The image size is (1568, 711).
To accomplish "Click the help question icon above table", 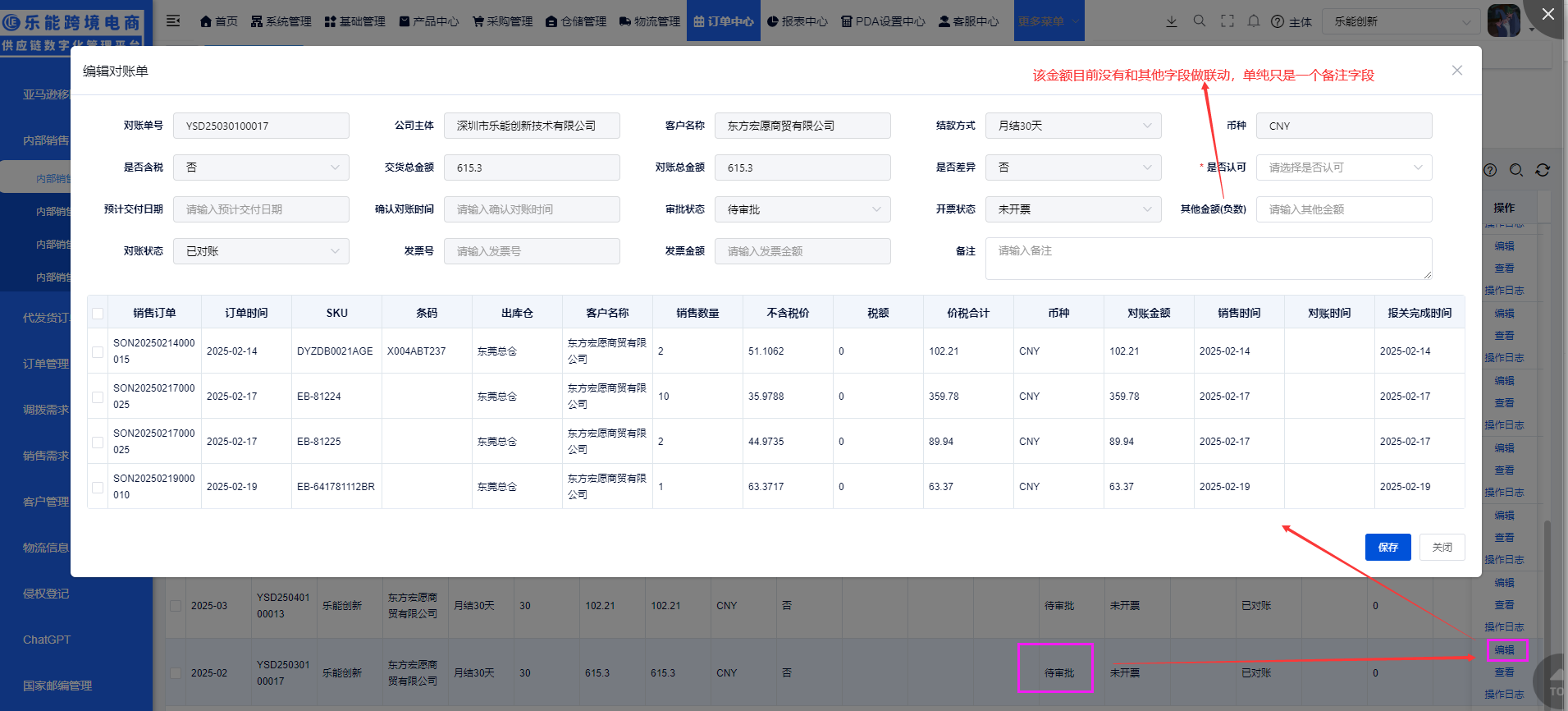I will (x=1490, y=170).
